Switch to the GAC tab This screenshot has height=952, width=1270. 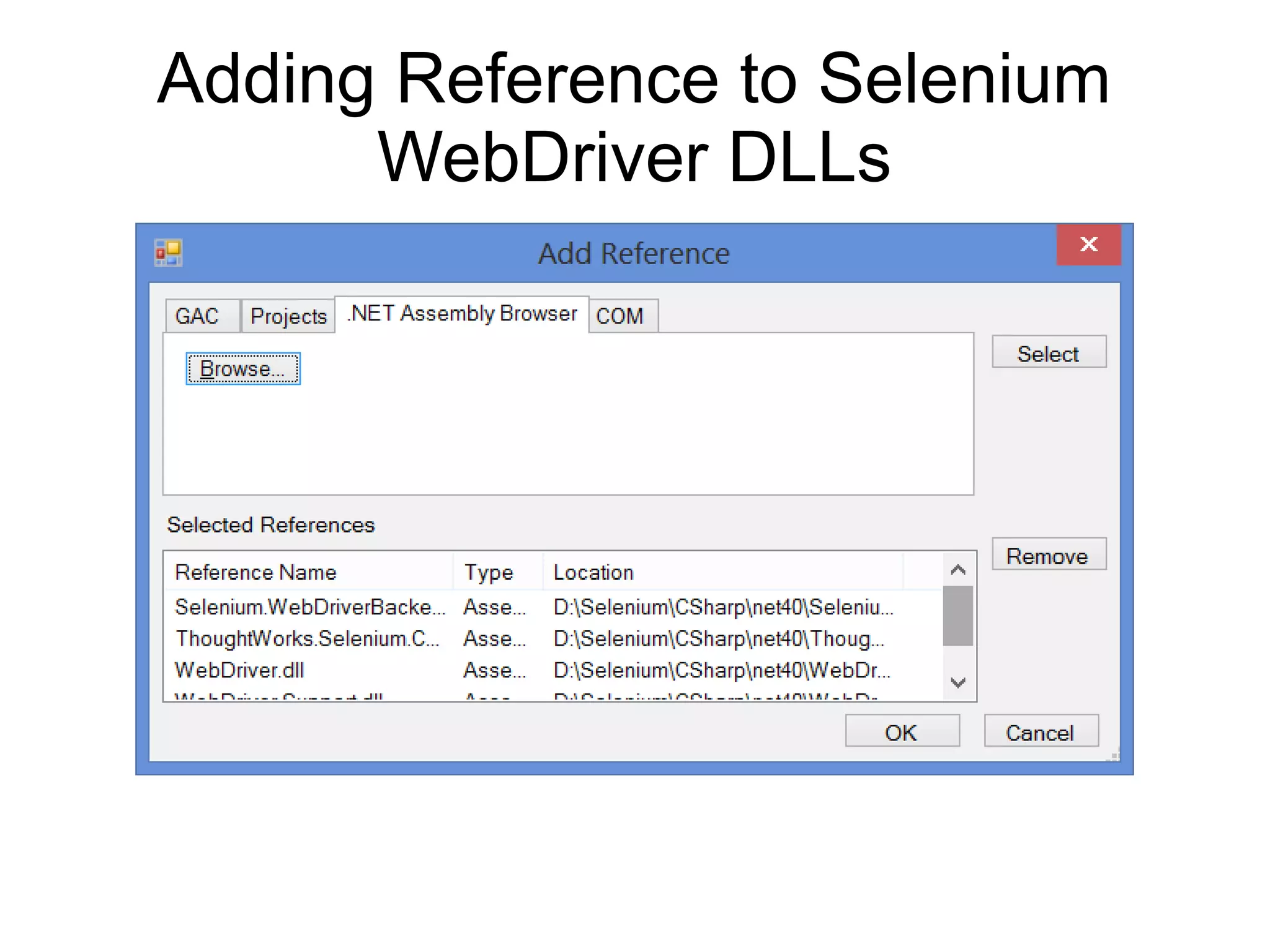(x=202, y=316)
